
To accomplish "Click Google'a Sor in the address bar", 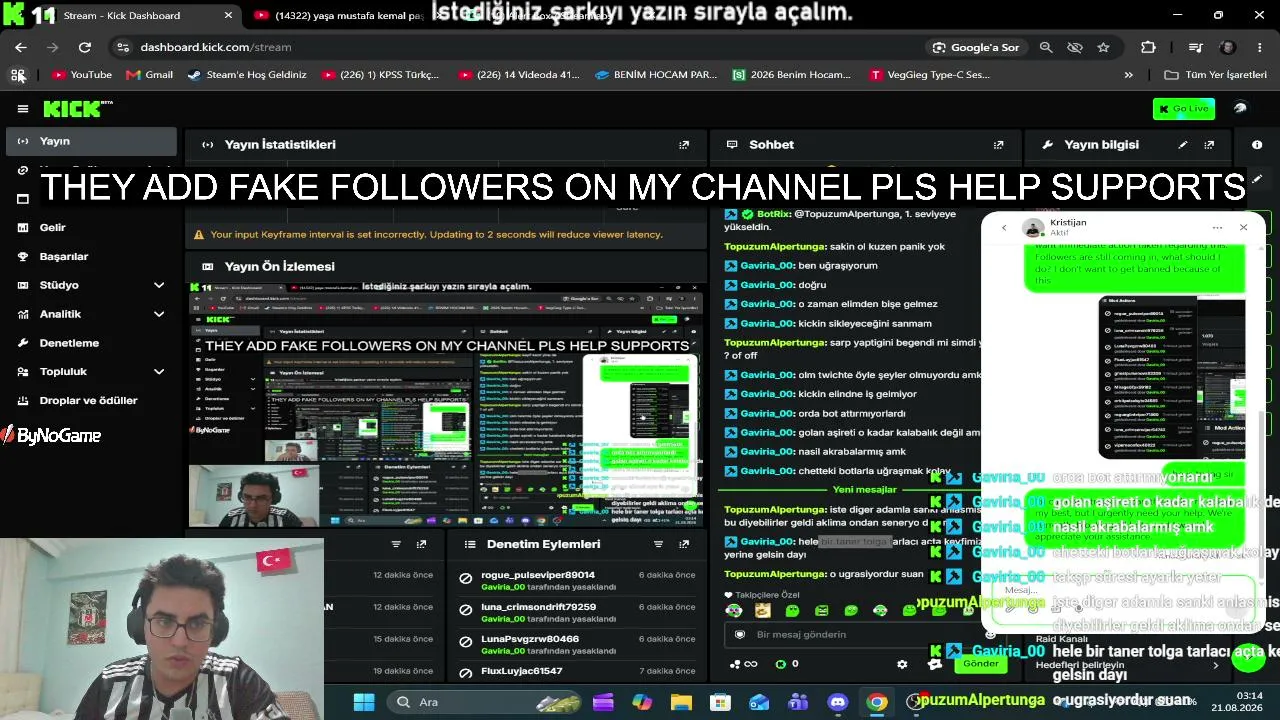I will click(x=975, y=47).
